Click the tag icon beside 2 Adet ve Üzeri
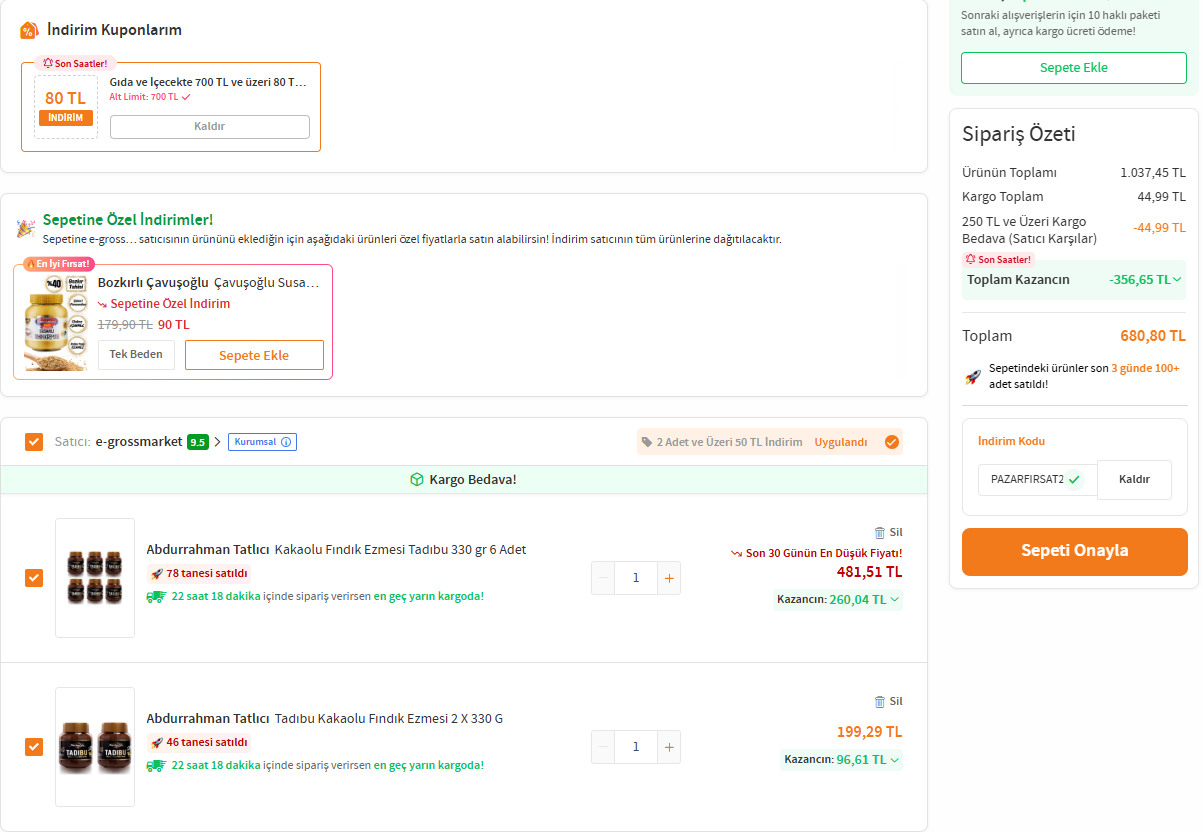 [647, 442]
